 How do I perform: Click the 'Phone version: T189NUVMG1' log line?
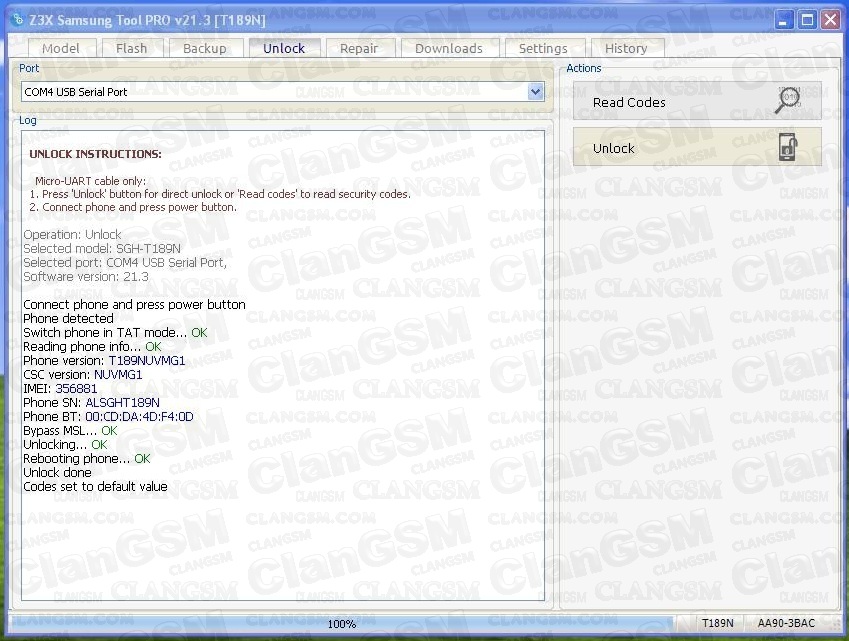click(104, 361)
